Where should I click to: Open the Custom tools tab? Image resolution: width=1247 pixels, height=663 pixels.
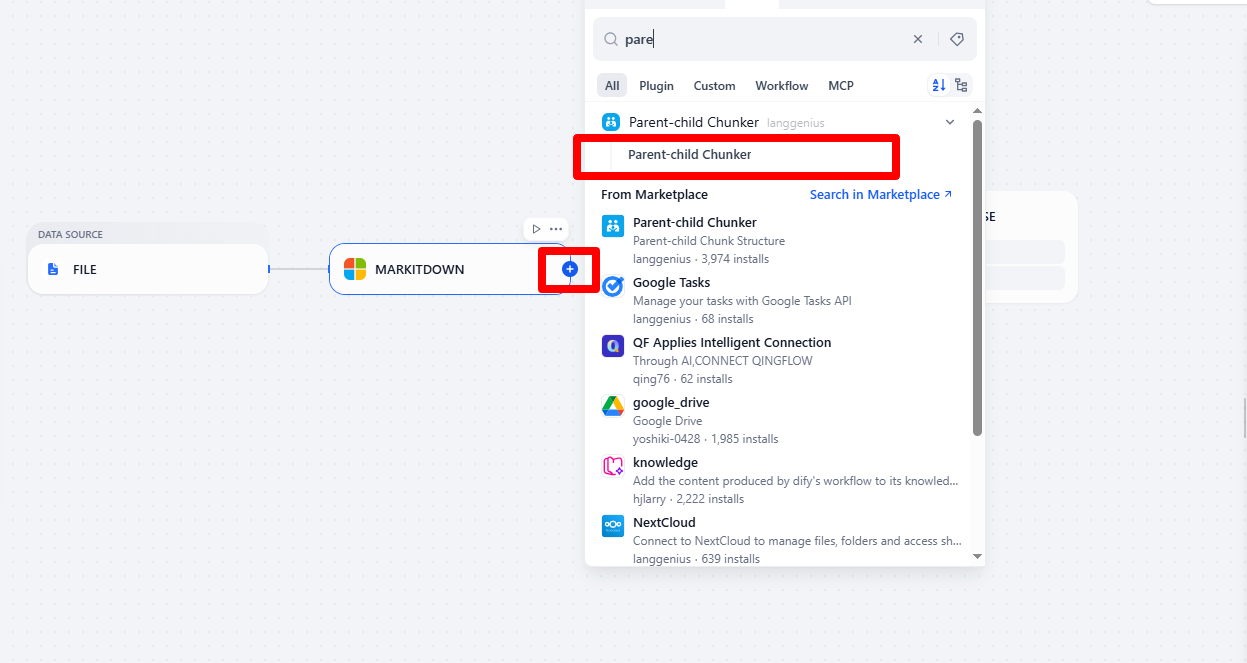pos(714,86)
